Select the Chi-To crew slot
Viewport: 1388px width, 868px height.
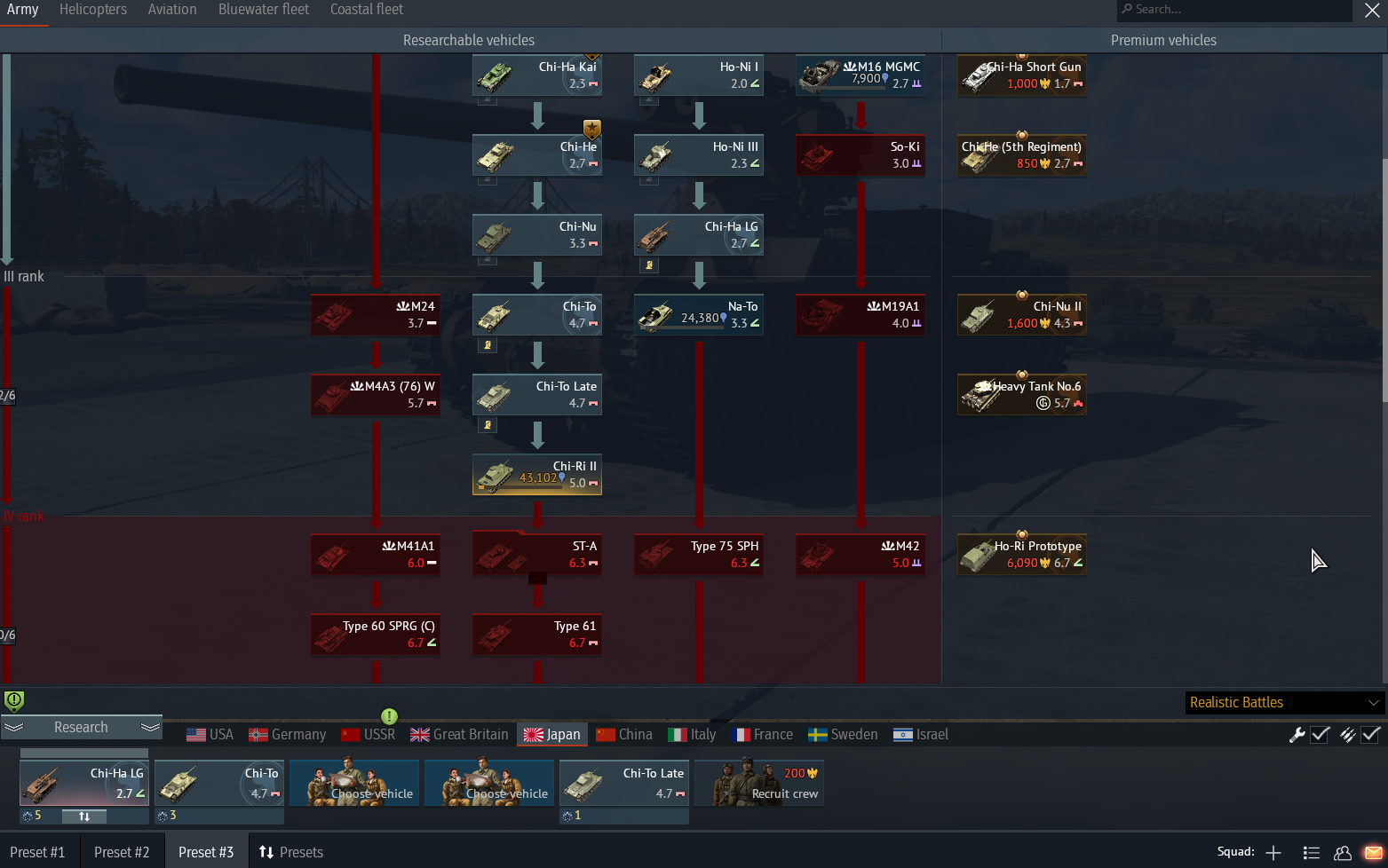219,784
